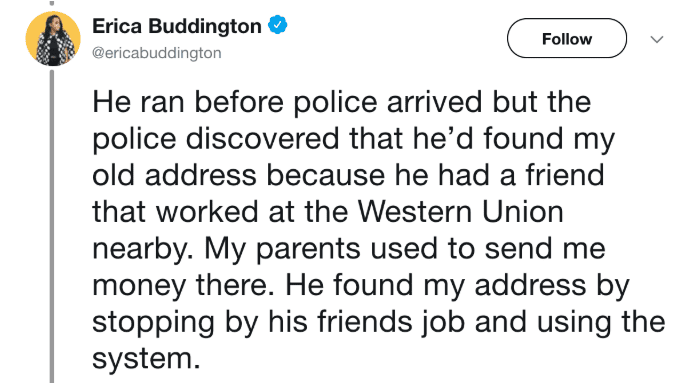The width and height of the screenshot is (693, 383).
Task: Click the phrase "My parents" in tweet text
Action: 282,250
